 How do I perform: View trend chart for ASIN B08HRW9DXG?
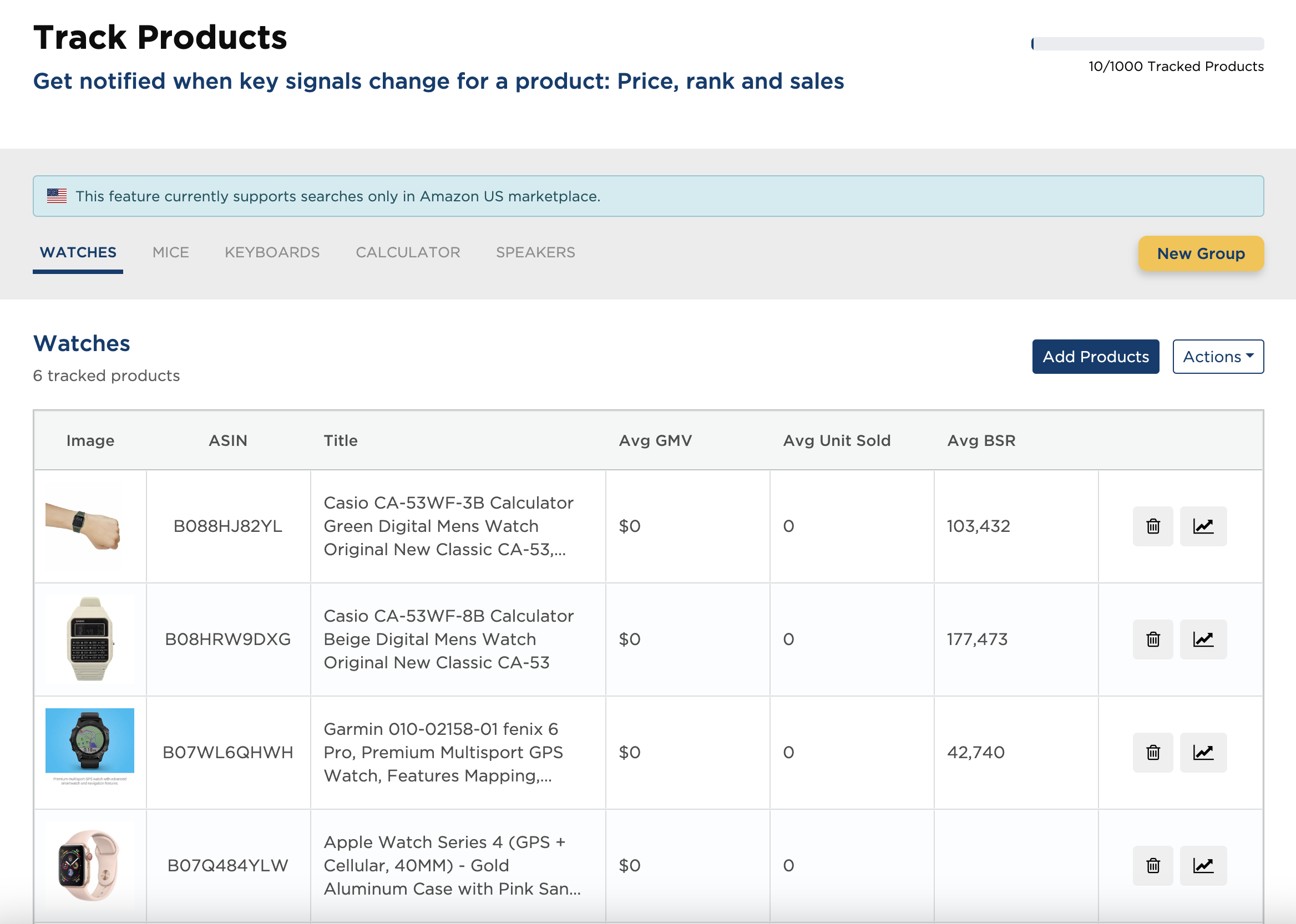point(1203,639)
